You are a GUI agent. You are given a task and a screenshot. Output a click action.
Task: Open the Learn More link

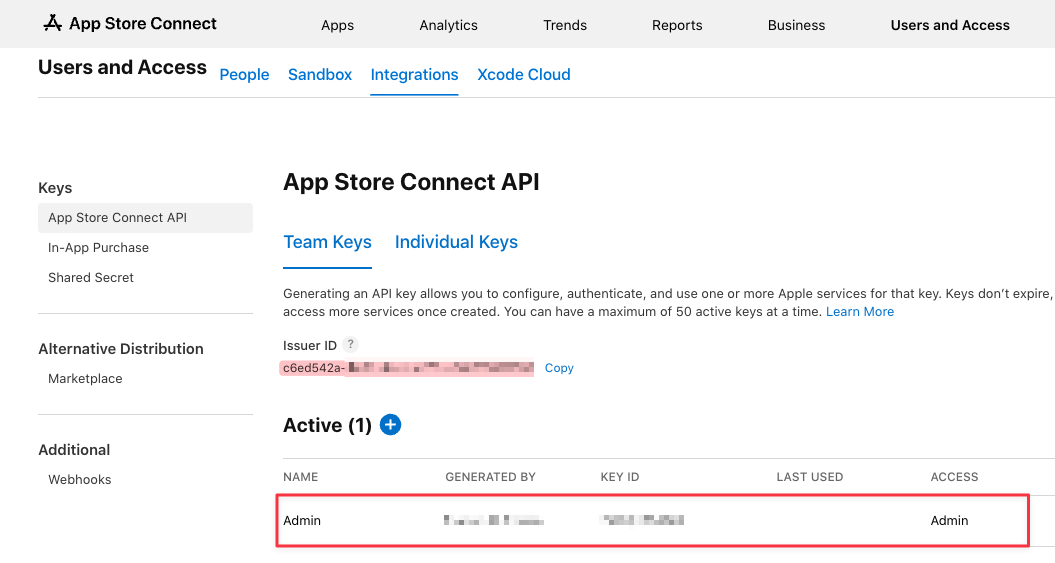[x=860, y=312]
